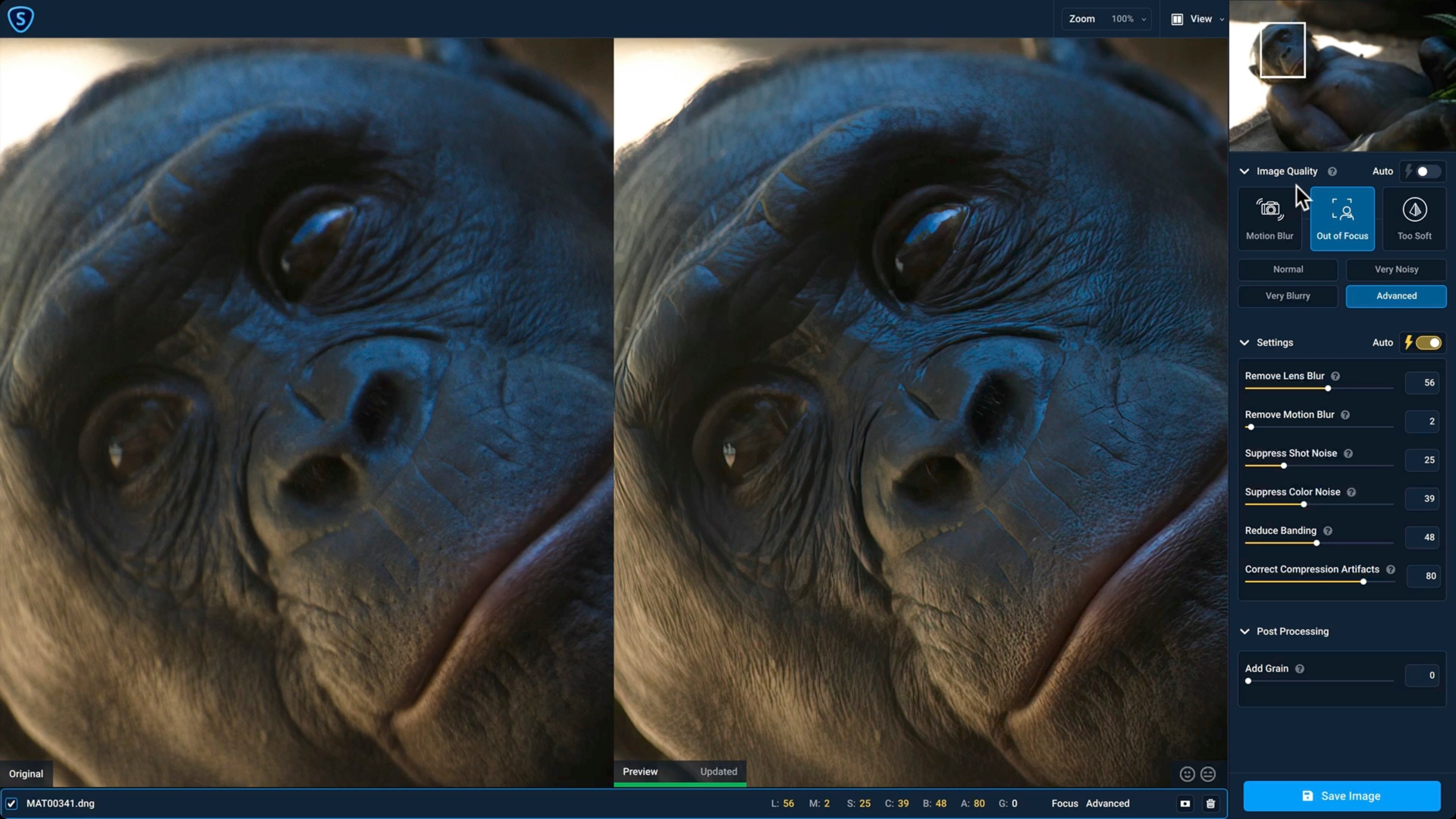Click the Suppress Color Noise slider handle
This screenshot has width=1456, height=819.
1304,504
